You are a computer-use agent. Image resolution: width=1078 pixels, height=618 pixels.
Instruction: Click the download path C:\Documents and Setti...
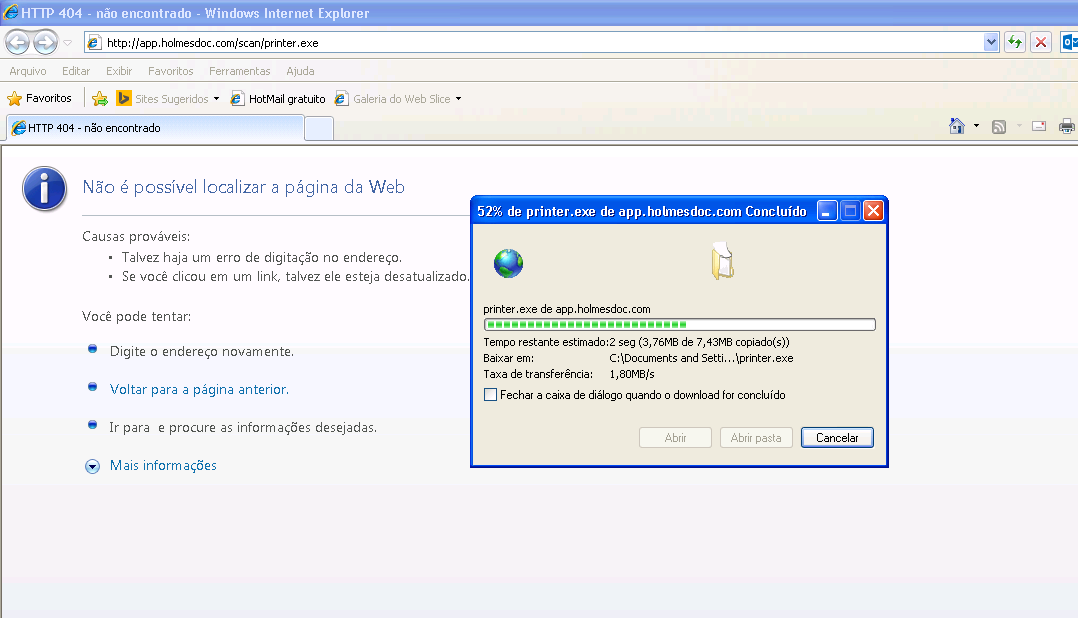pos(701,358)
